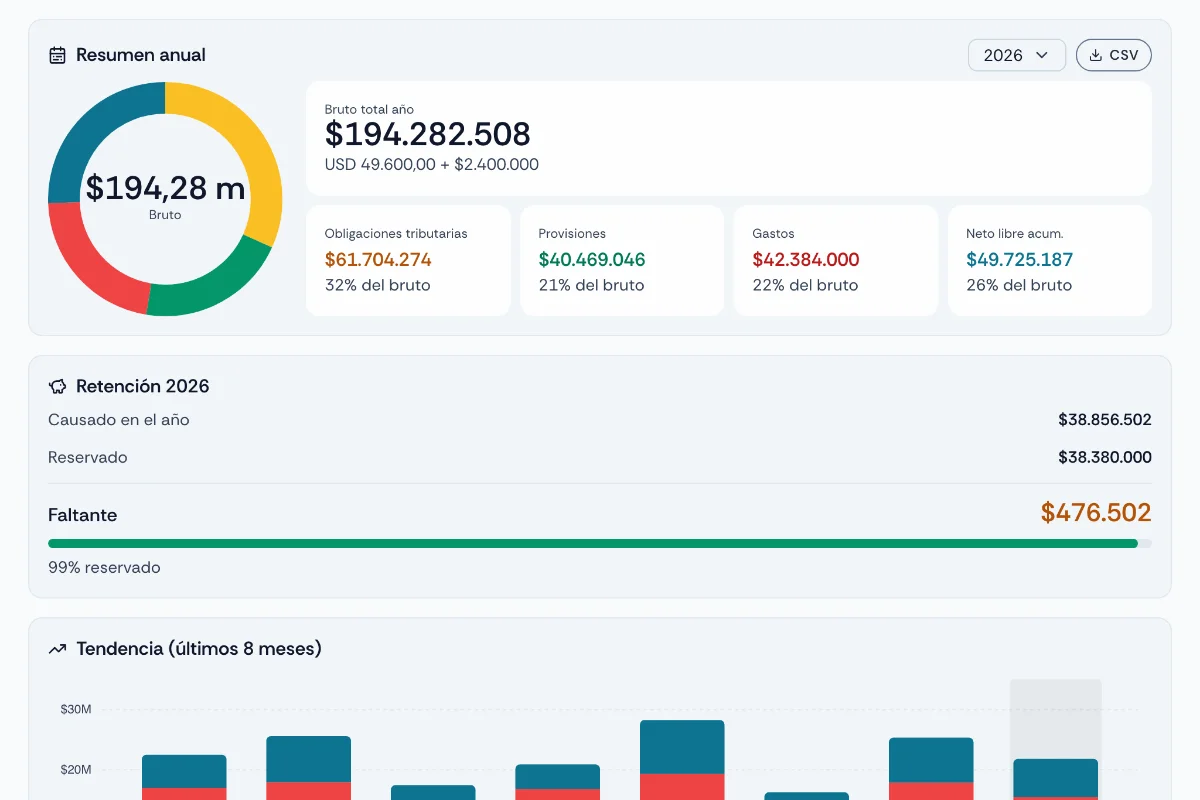Click the 26% del bruto label

[x=1019, y=285]
